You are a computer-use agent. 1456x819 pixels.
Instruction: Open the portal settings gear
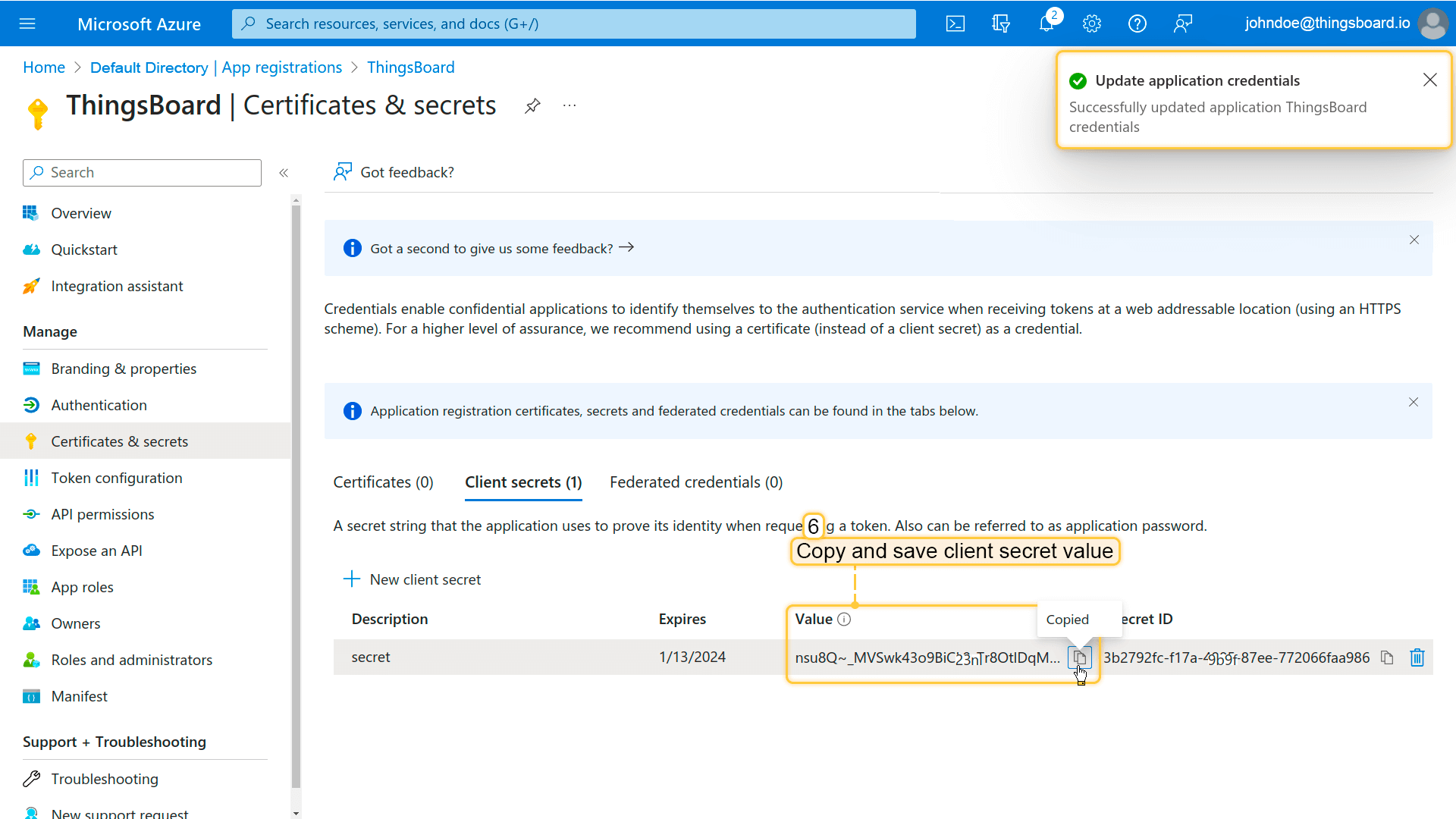coord(1092,24)
